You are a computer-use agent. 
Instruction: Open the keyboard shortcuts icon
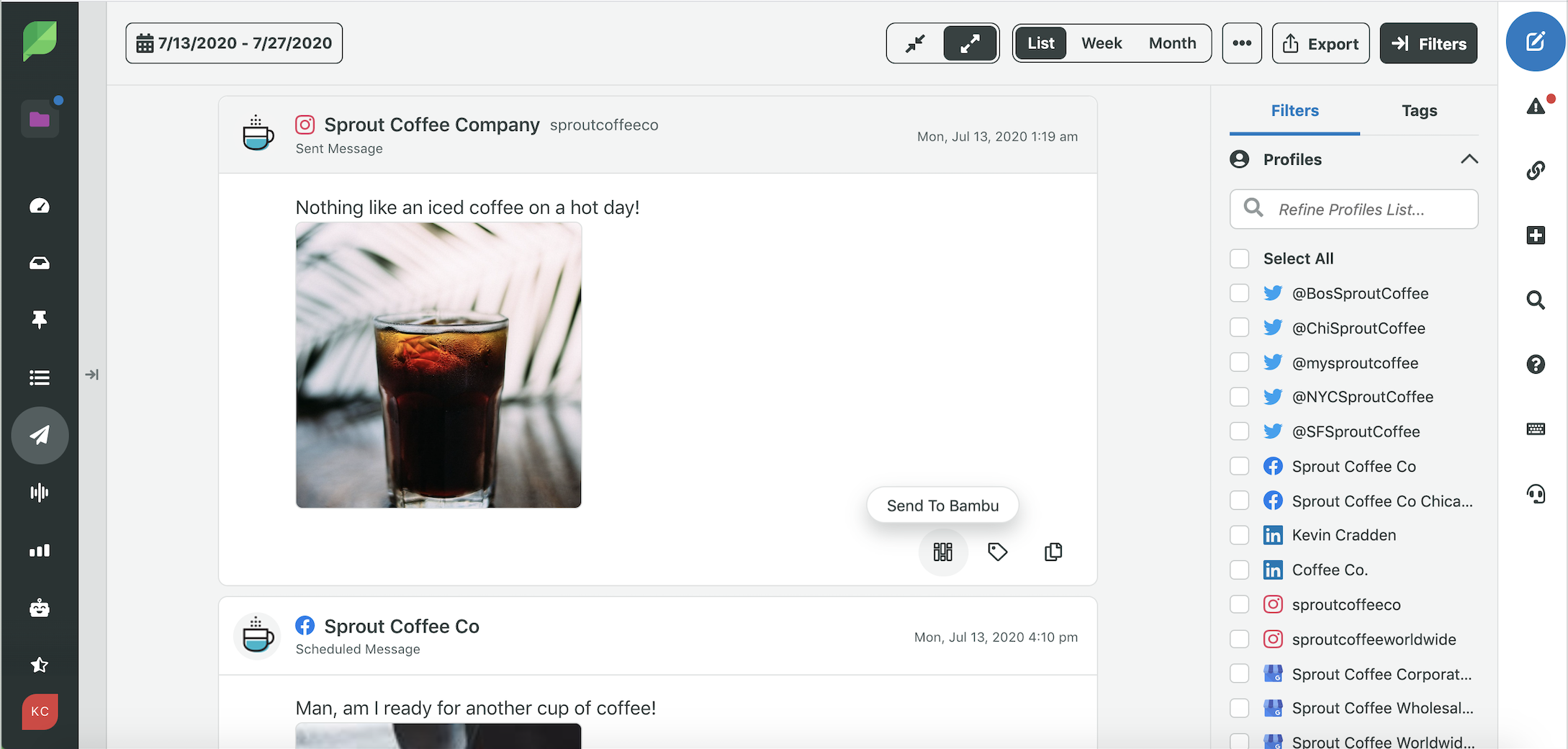1536,429
